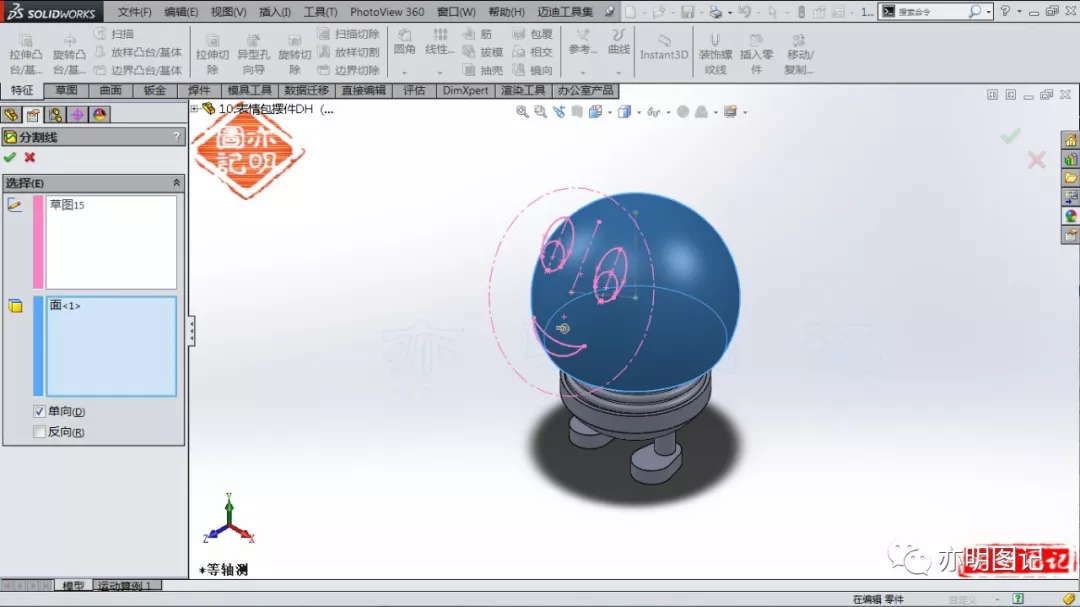Enable the 反向(R) reverse direction checkbox
The width and height of the screenshot is (1080, 607).
point(39,432)
